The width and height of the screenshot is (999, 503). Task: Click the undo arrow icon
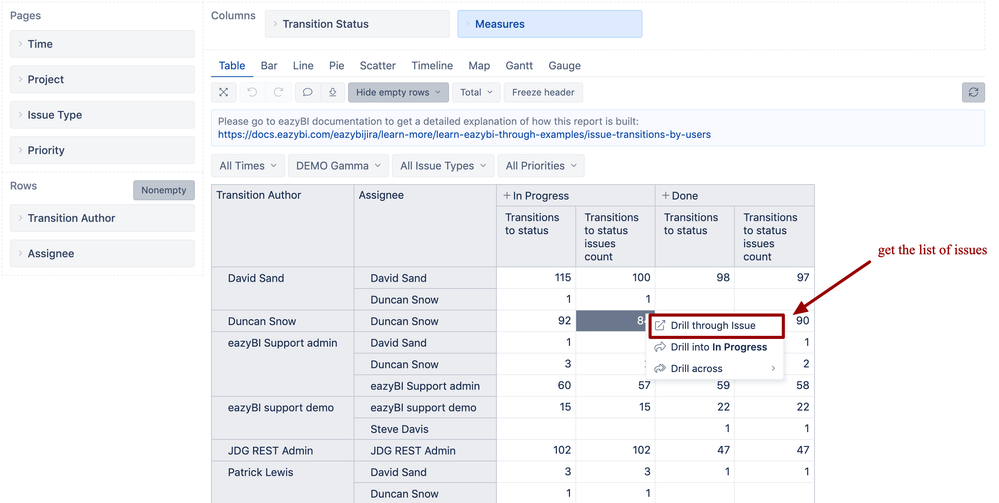tap(252, 92)
